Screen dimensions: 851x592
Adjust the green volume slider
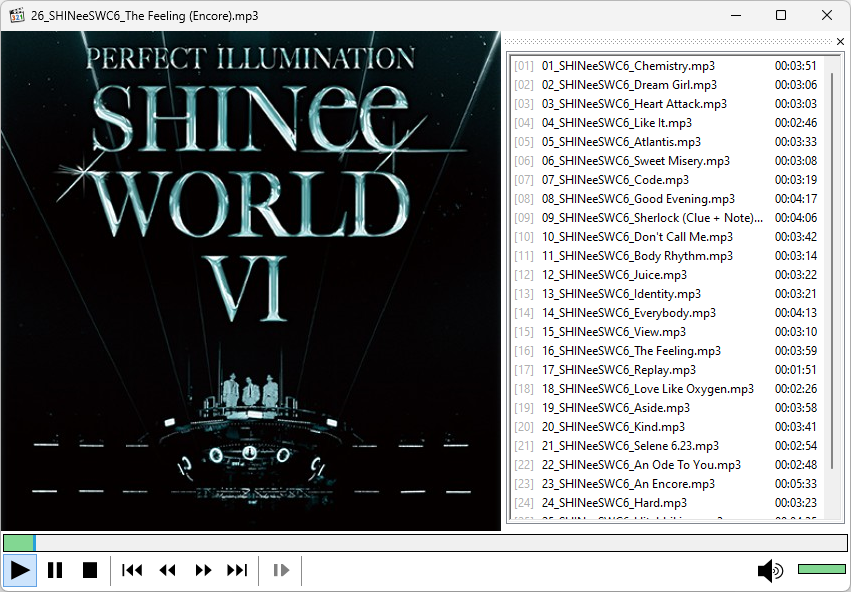822,569
